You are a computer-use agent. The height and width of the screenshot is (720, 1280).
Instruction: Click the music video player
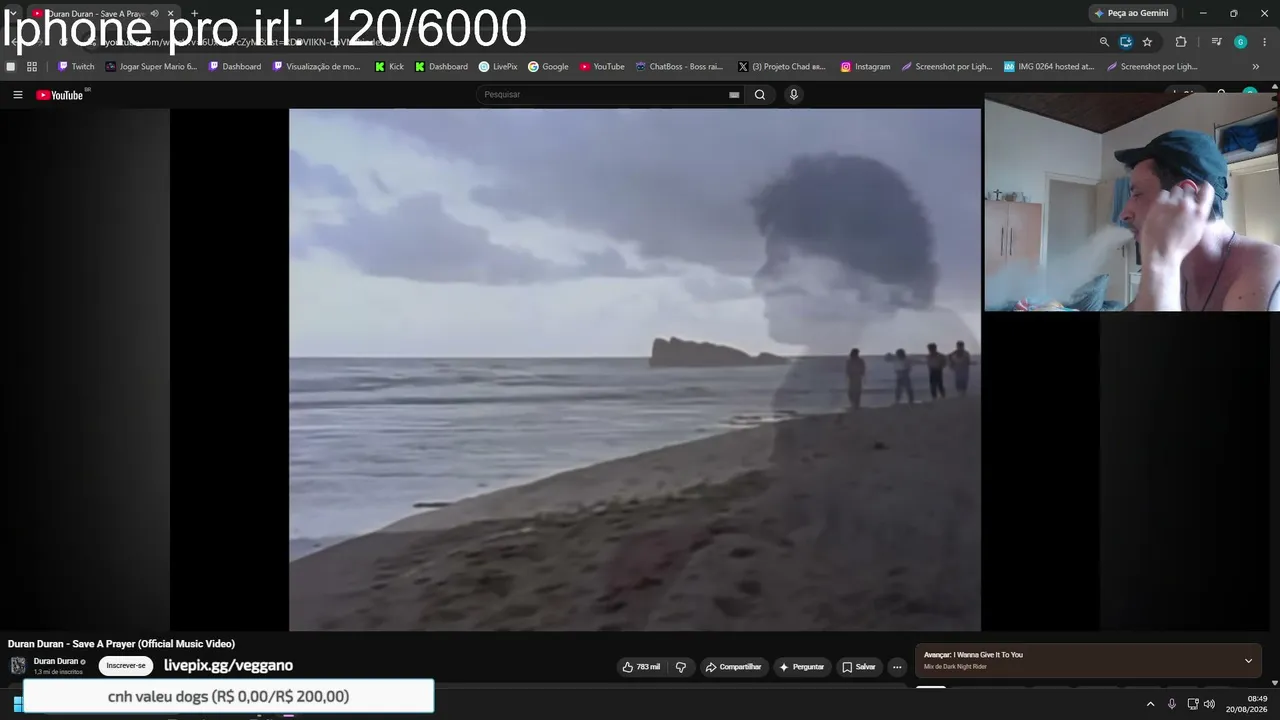coord(635,369)
